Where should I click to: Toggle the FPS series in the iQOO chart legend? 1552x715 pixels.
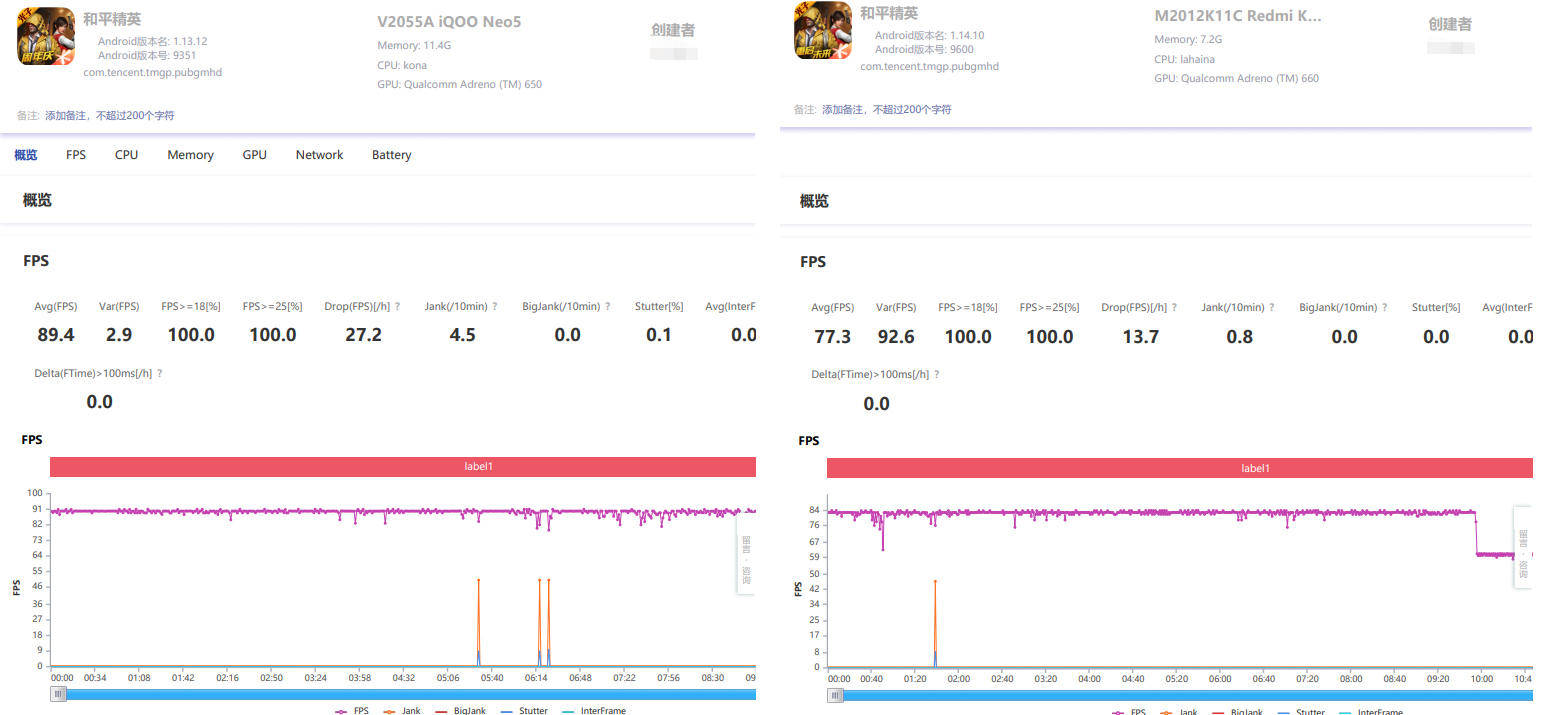[352, 711]
